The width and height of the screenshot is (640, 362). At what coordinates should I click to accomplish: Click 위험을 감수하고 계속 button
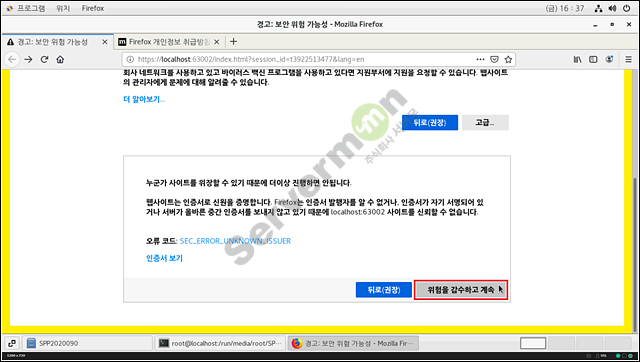coord(461,290)
